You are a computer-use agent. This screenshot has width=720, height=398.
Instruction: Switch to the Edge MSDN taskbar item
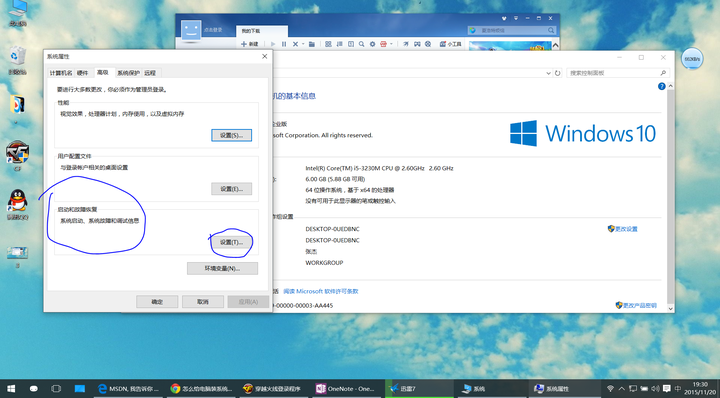pyautogui.click(x=129, y=389)
